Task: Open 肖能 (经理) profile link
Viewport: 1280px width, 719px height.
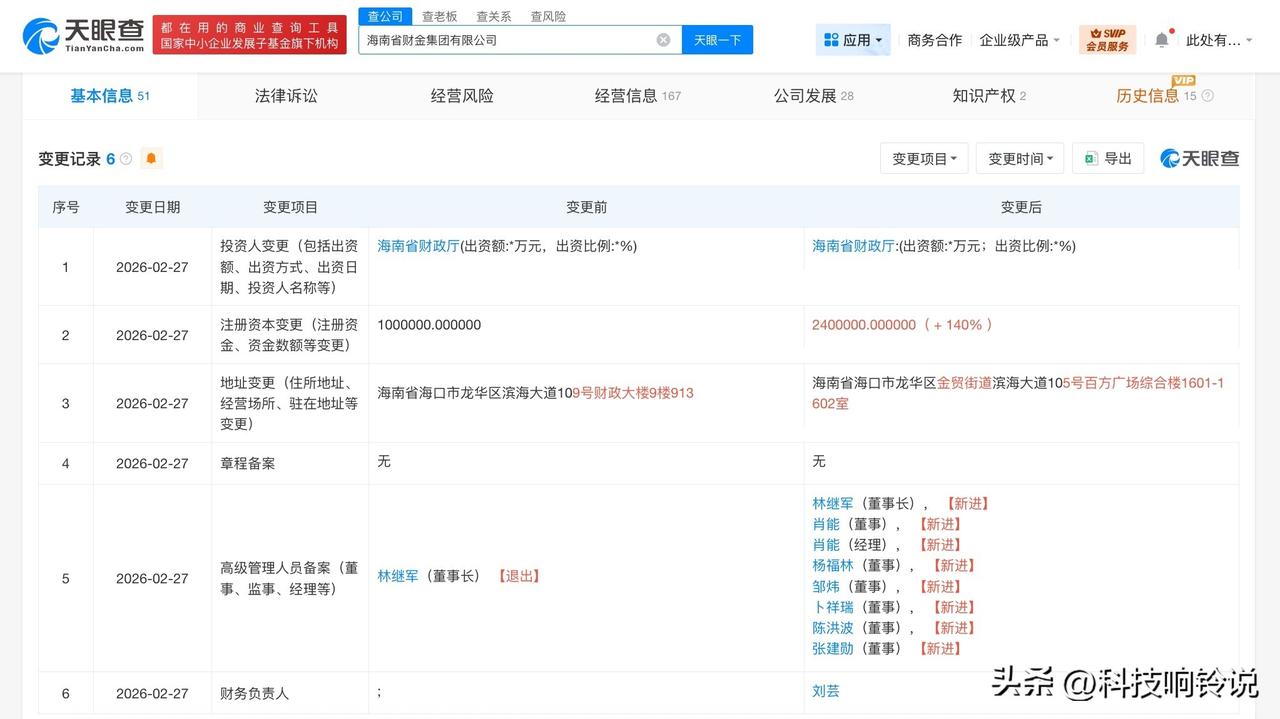Action: pos(826,545)
